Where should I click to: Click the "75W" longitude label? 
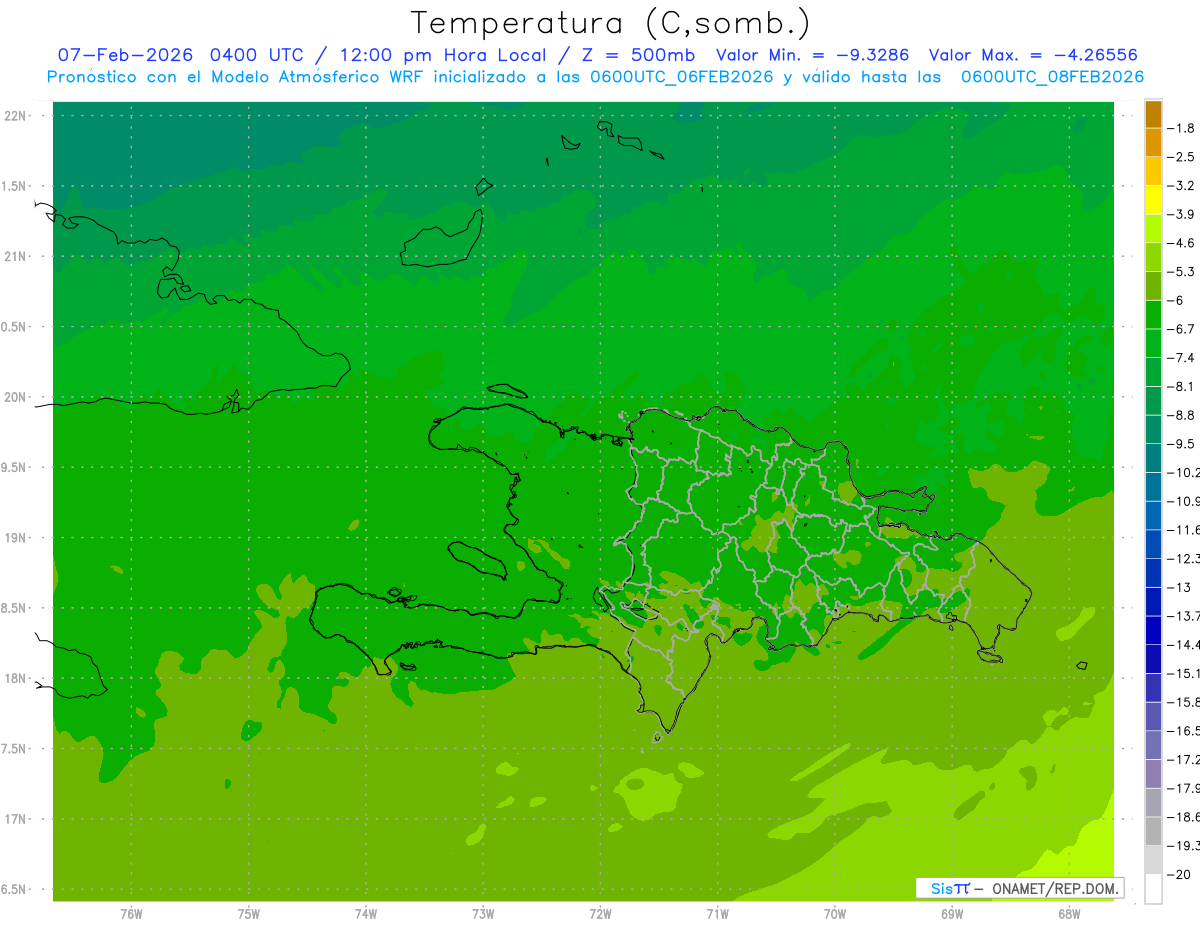[x=249, y=914]
